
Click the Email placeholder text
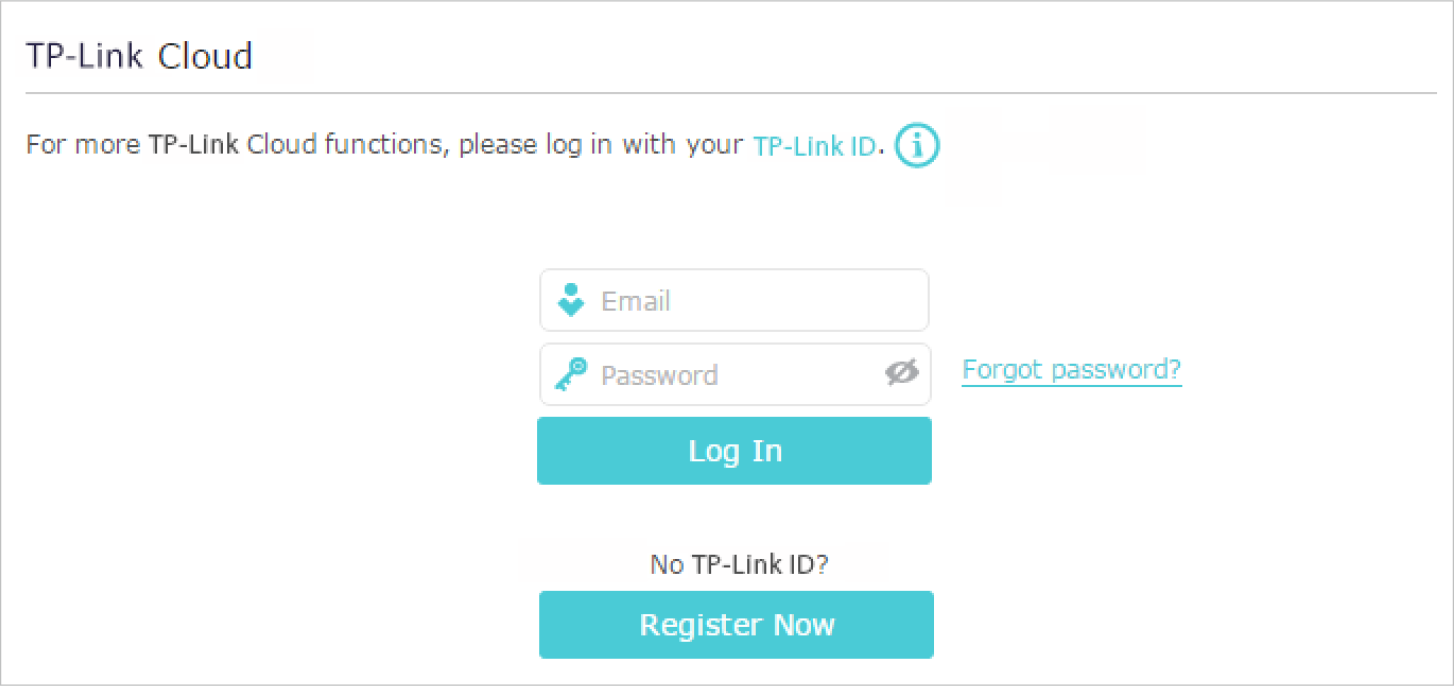tap(636, 301)
